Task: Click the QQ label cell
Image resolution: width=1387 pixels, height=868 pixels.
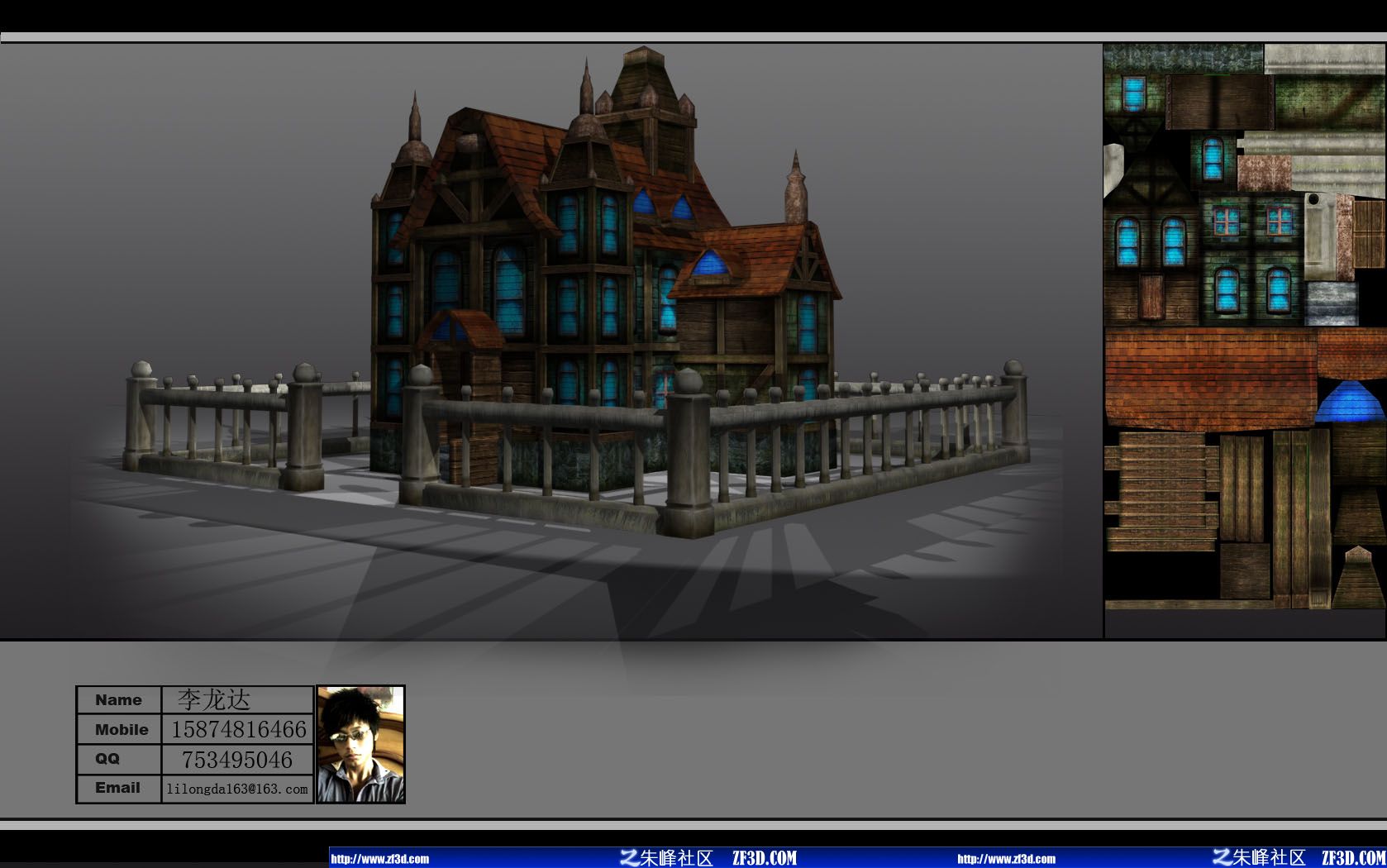Action: click(x=119, y=759)
